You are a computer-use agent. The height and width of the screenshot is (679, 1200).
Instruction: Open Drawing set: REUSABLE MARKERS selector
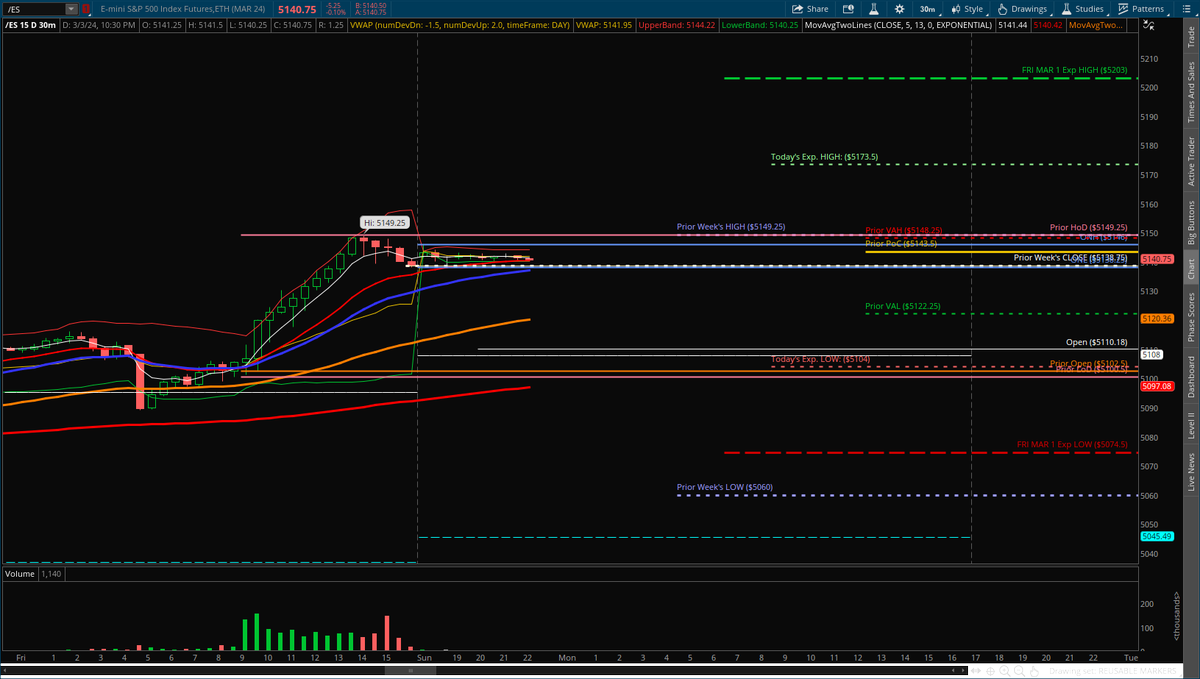point(1113,671)
